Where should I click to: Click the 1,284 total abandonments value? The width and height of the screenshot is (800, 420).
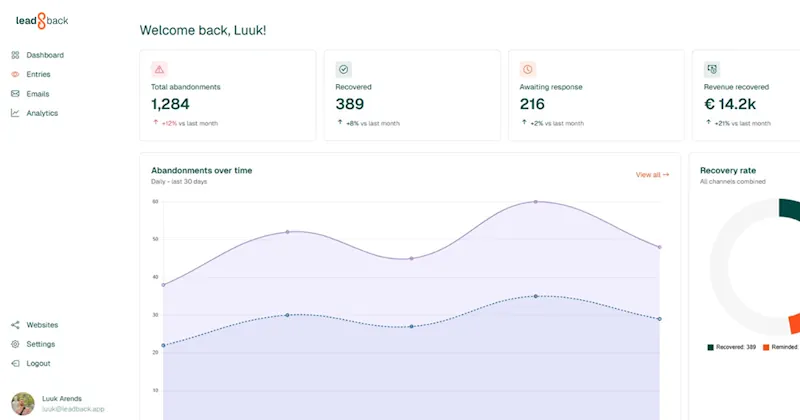[170, 104]
